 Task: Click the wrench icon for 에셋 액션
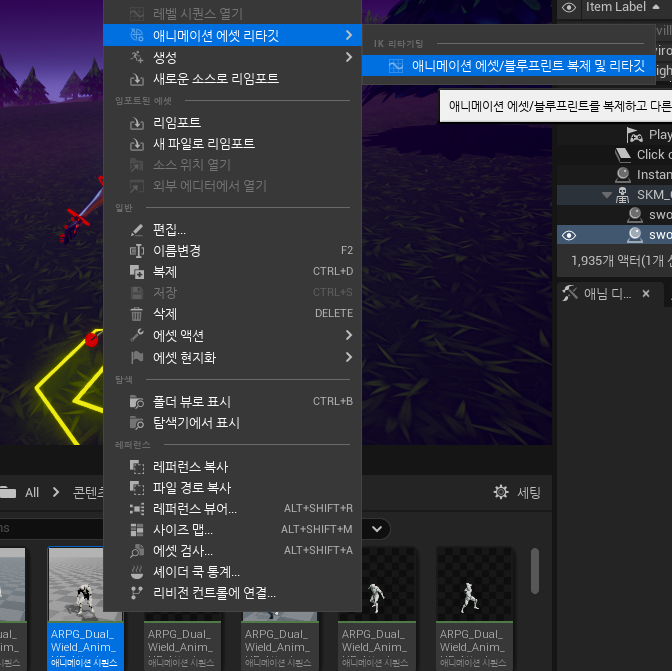[x=137, y=335]
